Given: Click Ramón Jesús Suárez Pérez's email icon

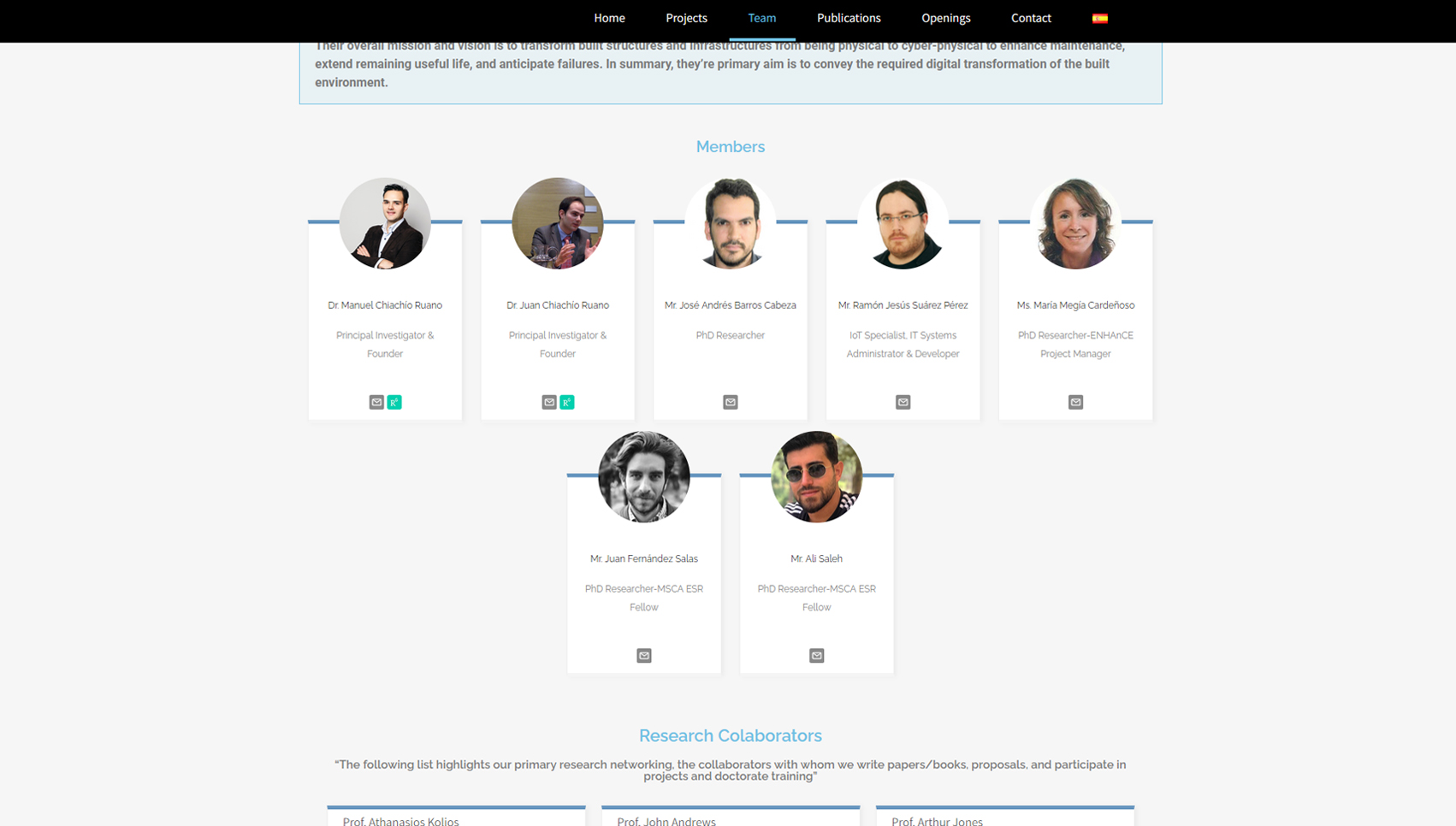Looking at the screenshot, I should [903, 402].
